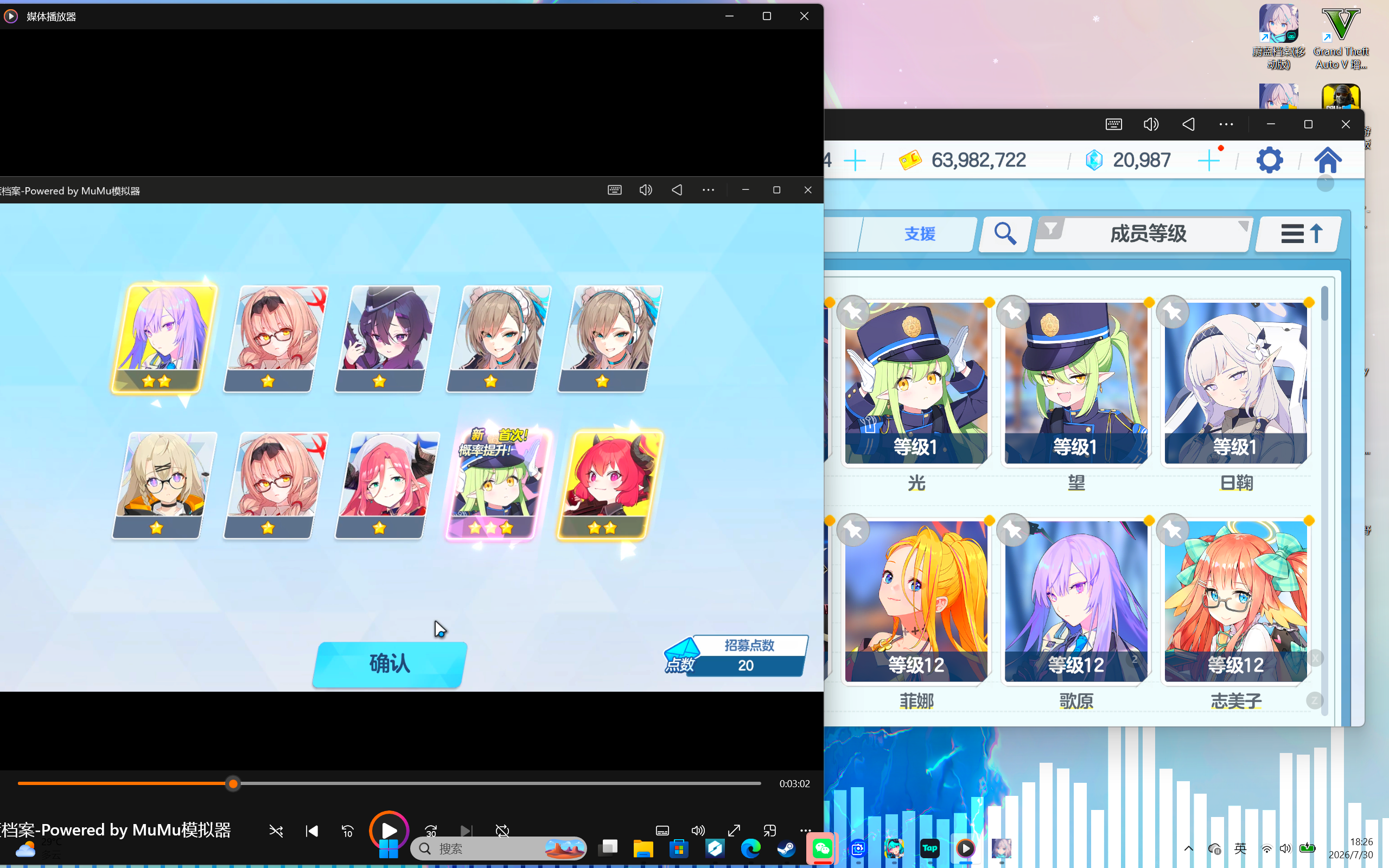1389x868 pixels.
Task: Open Task View in the taskbar
Action: (x=608, y=848)
